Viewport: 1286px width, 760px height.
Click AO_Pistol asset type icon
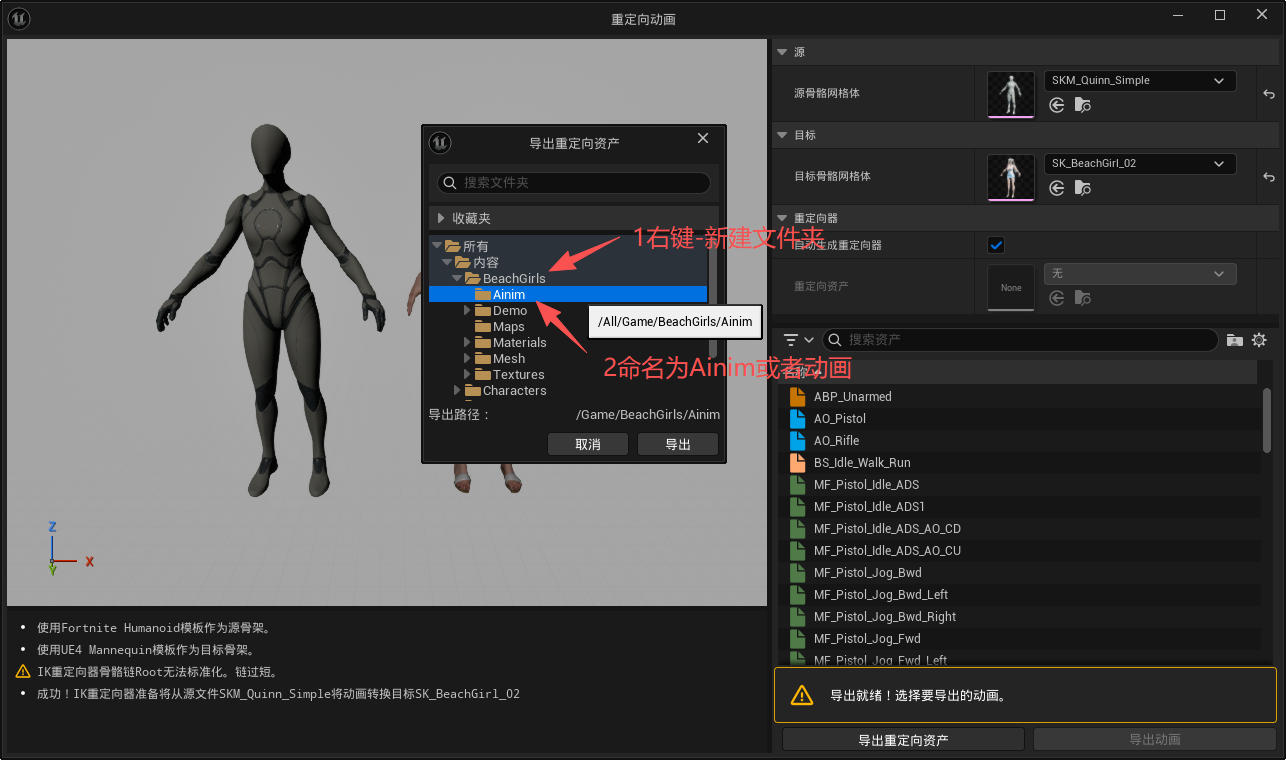tap(797, 419)
